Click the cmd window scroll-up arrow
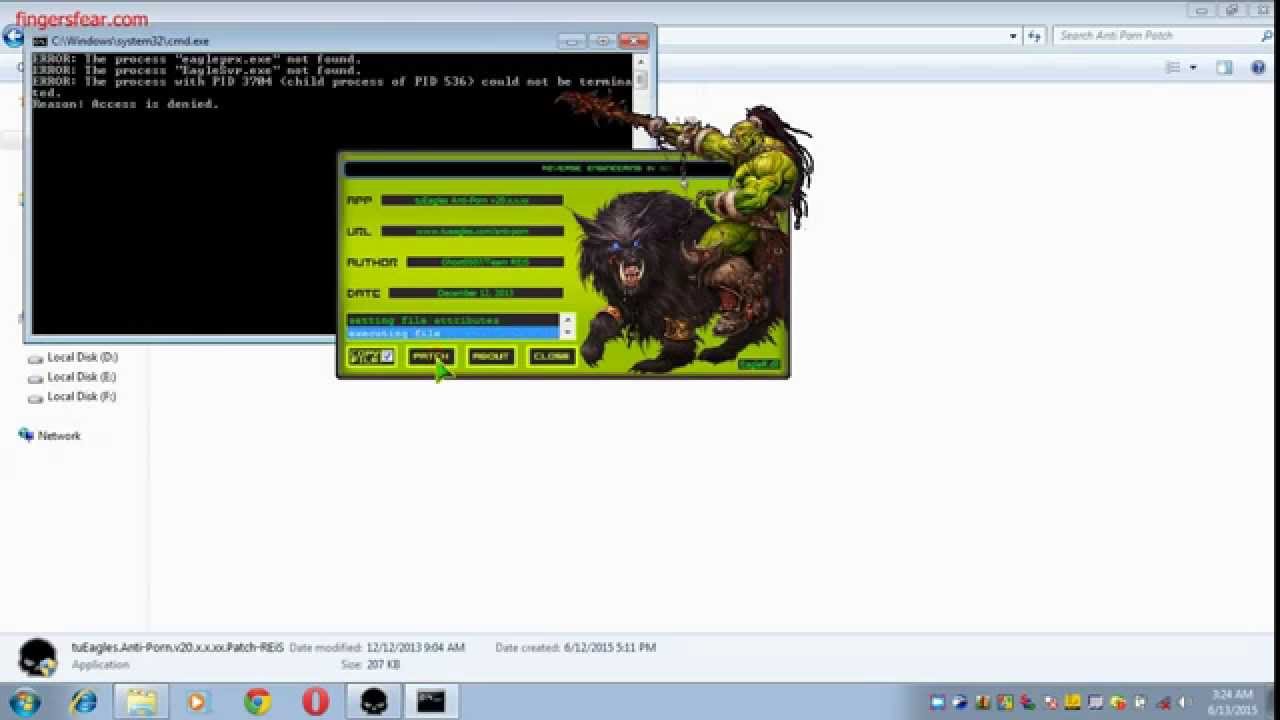The height and width of the screenshot is (720, 1280). click(641, 61)
